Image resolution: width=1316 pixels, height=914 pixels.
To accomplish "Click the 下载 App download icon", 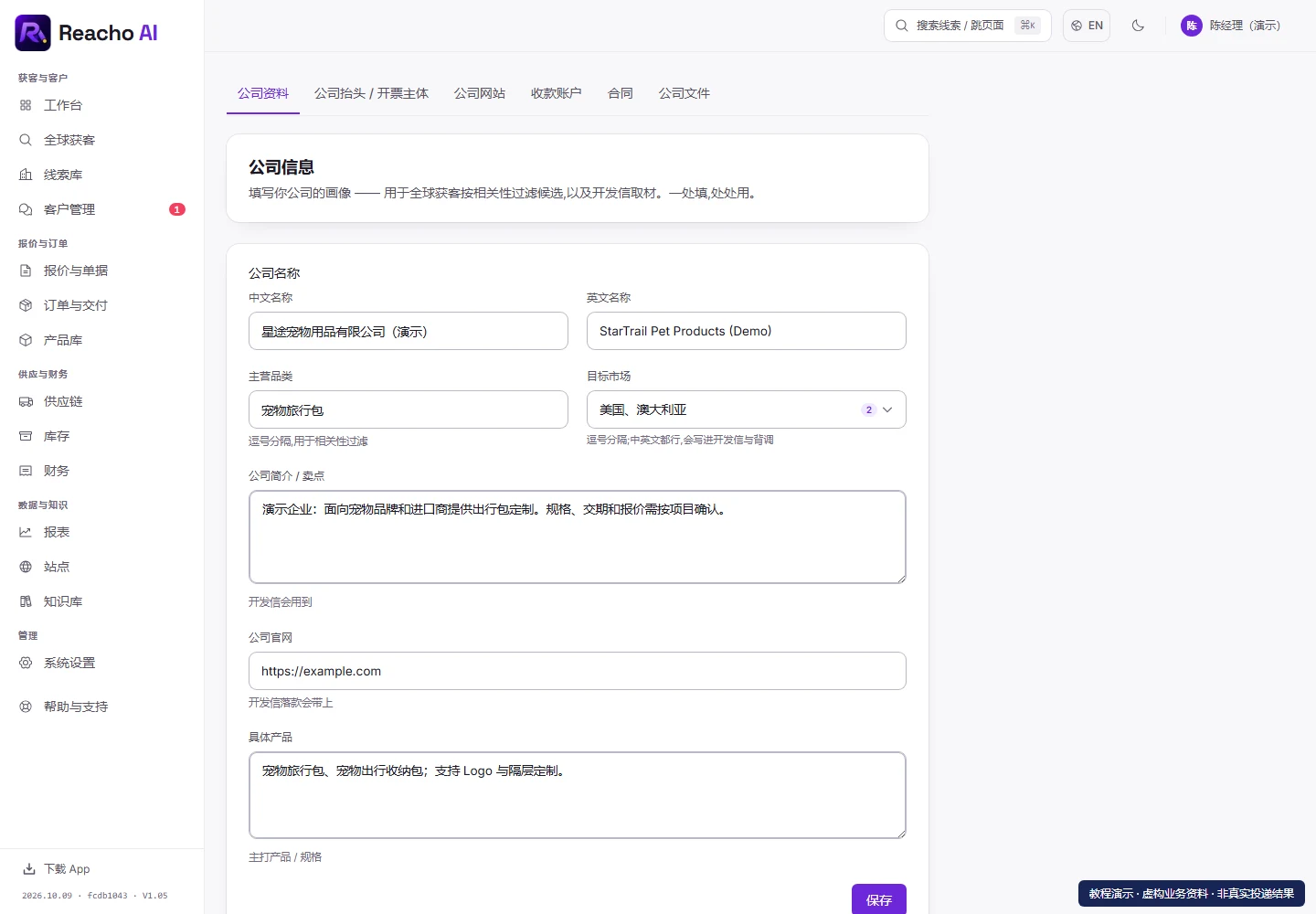I will point(29,869).
